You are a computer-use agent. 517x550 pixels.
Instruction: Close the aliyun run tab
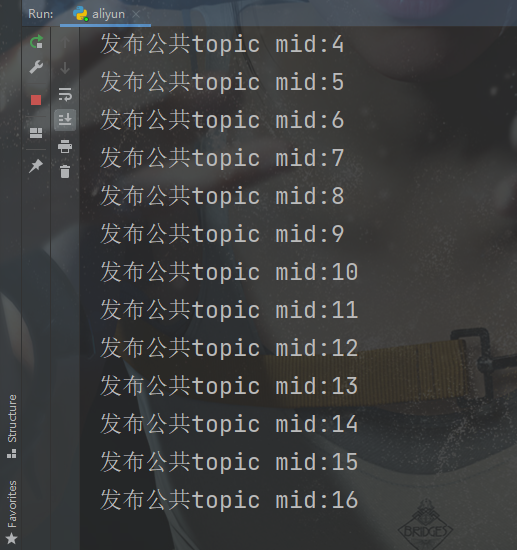pyautogui.click(x=136, y=14)
